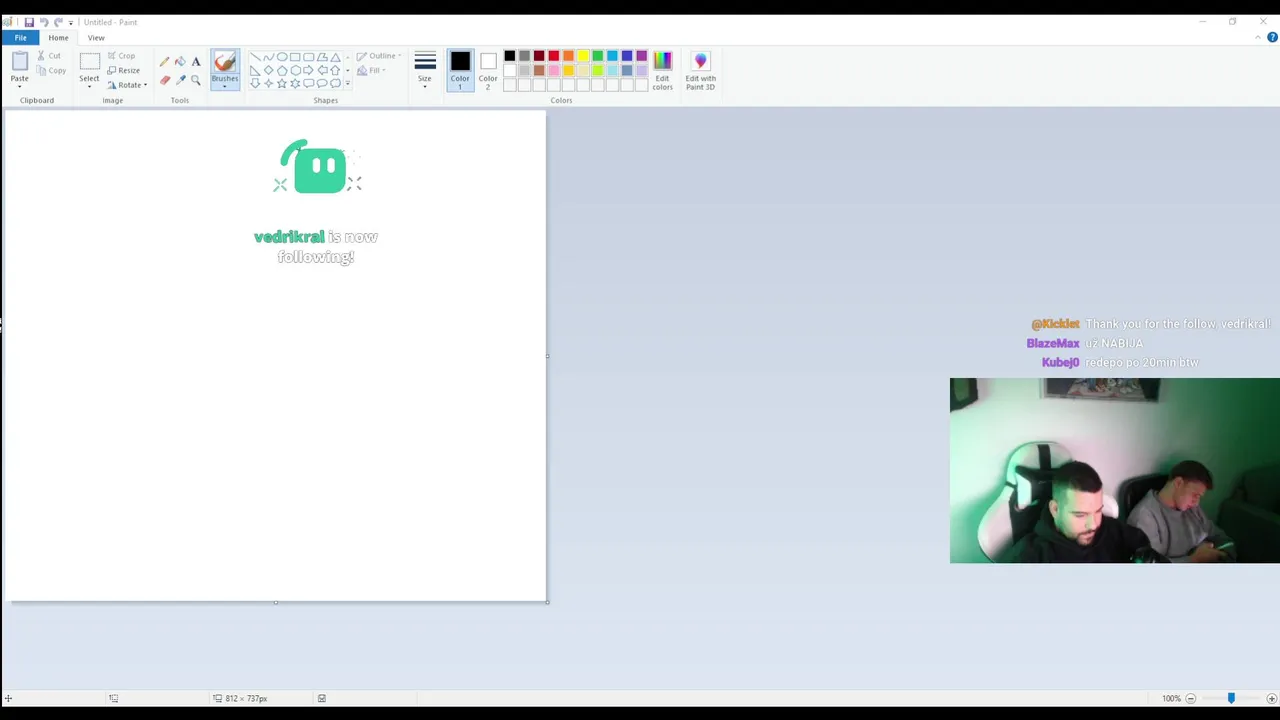Click the Brushes tool icon
Viewport: 1280px width, 720px height.
[x=225, y=62]
